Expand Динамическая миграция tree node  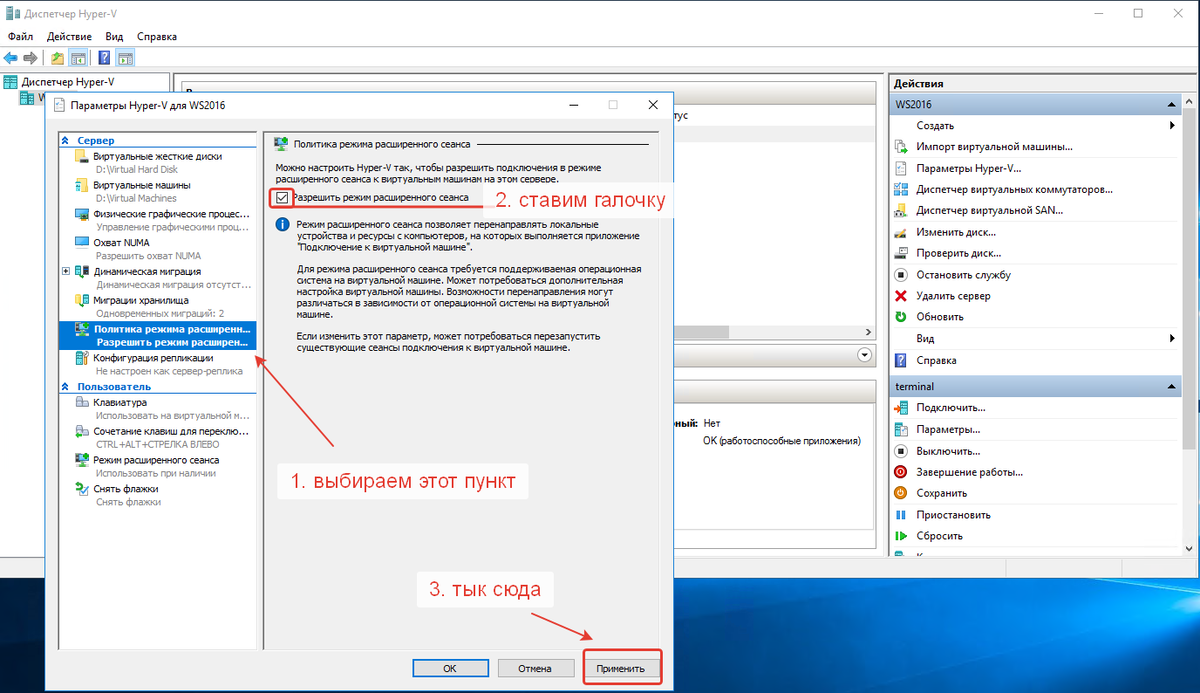click(66, 271)
